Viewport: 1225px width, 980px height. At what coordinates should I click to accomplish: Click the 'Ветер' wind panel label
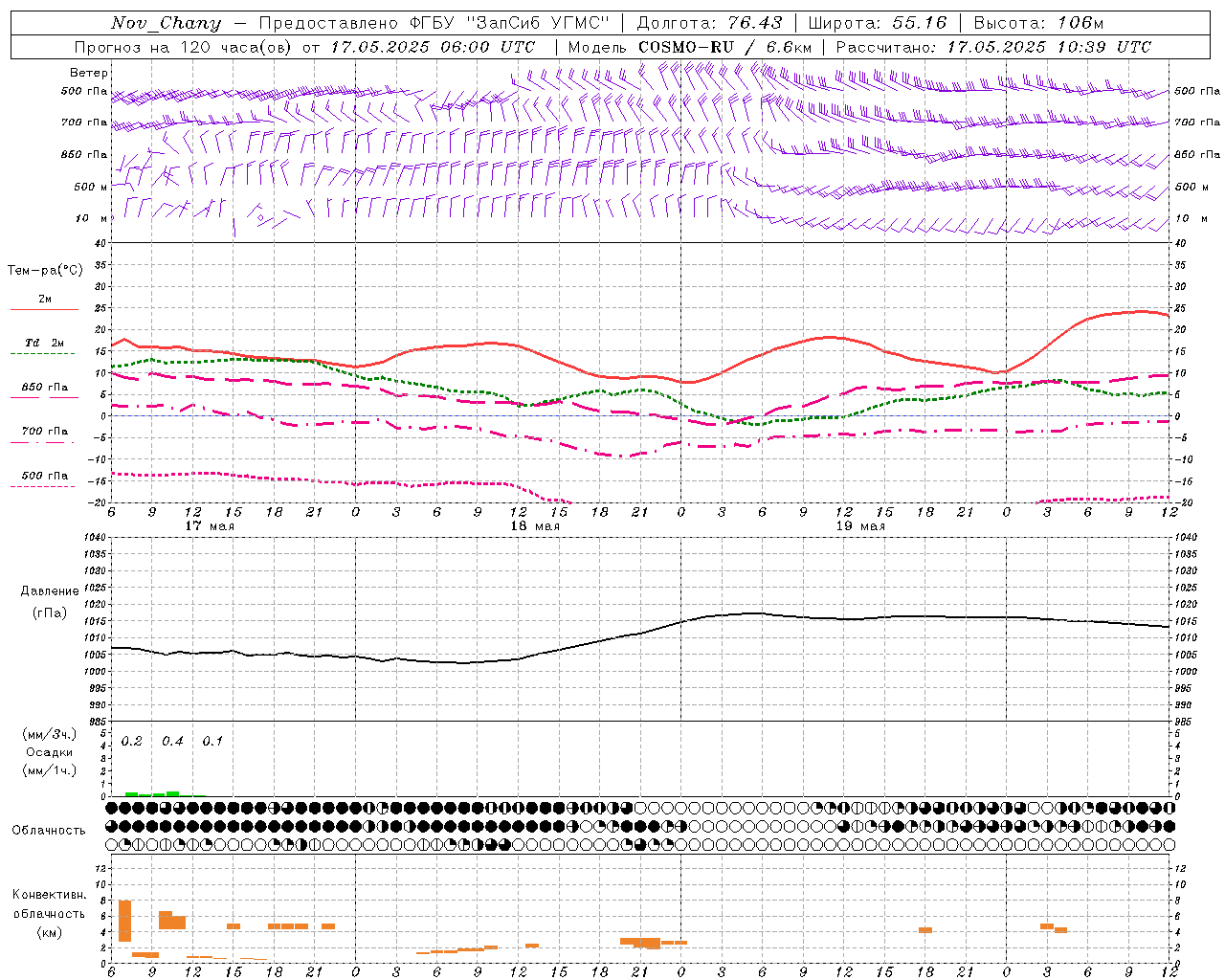(89, 73)
